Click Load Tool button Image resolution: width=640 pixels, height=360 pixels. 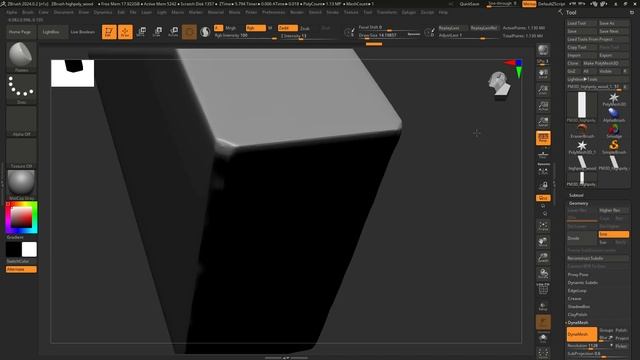(582, 23)
